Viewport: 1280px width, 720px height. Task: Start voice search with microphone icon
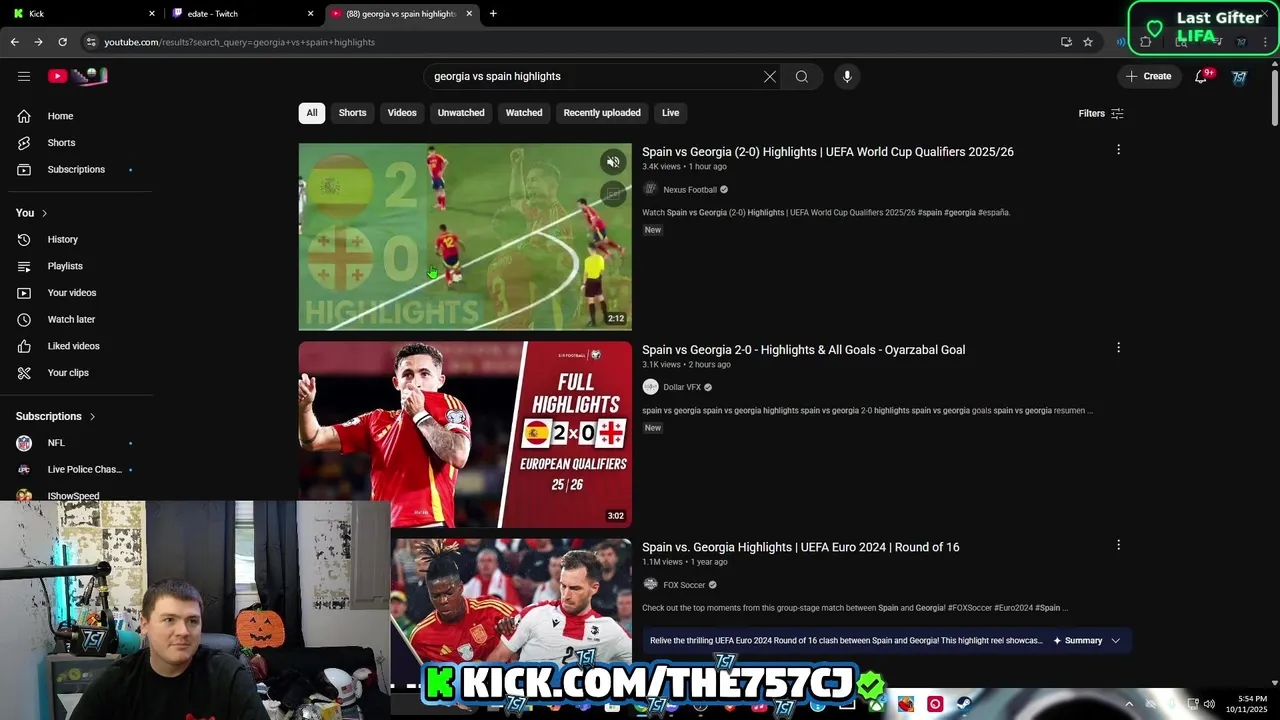847,76
